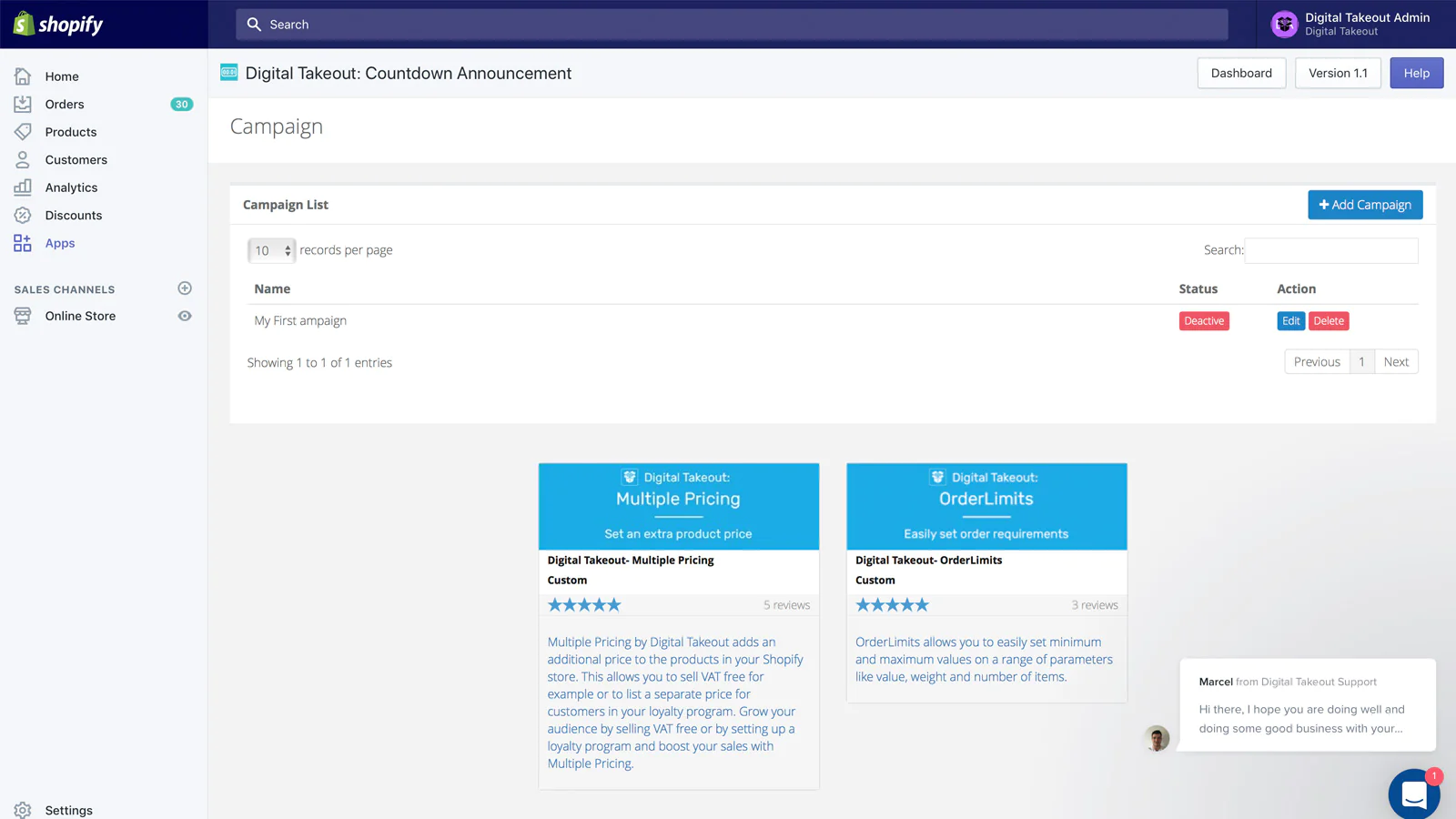Click the Multiple Pricing star rating
This screenshot has width=1456, height=819.
pyautogui.click(x=584, y=605)
